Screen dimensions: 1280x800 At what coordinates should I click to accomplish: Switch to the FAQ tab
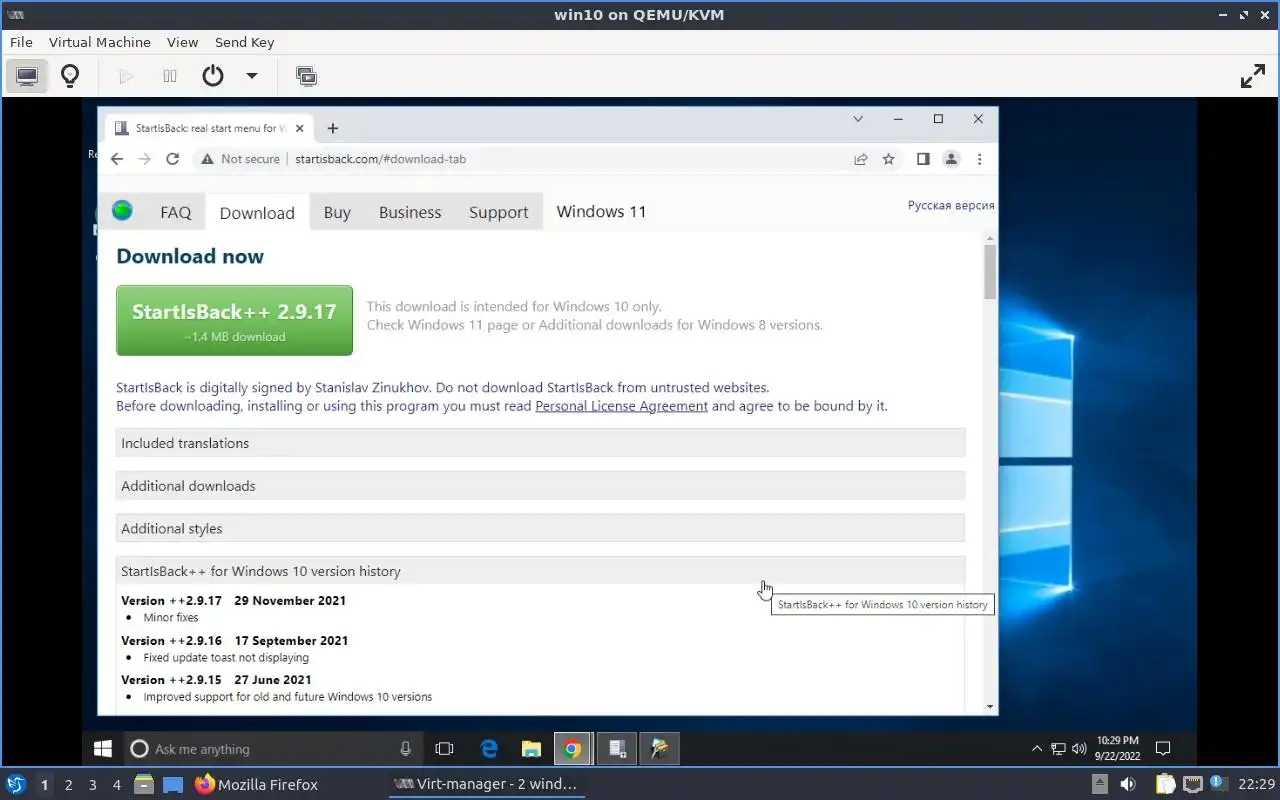(x=175, y=212)
